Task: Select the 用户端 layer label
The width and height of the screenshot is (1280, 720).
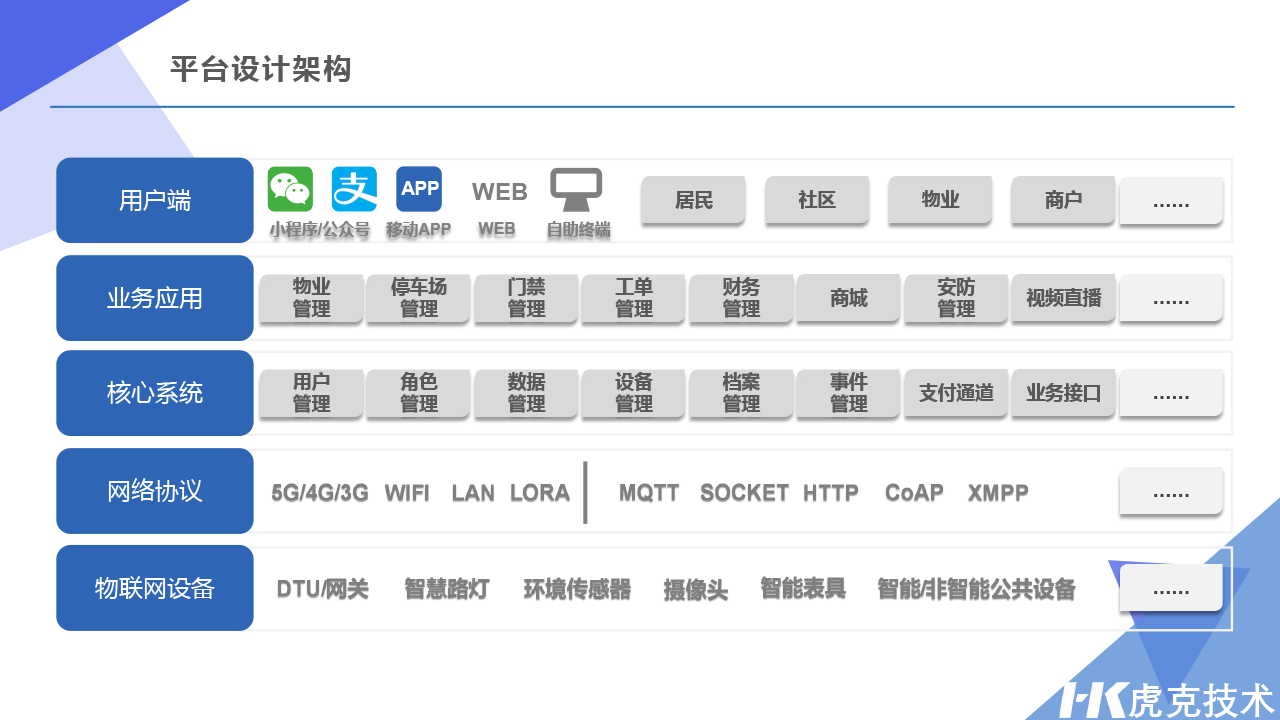Action: point(155,200)
